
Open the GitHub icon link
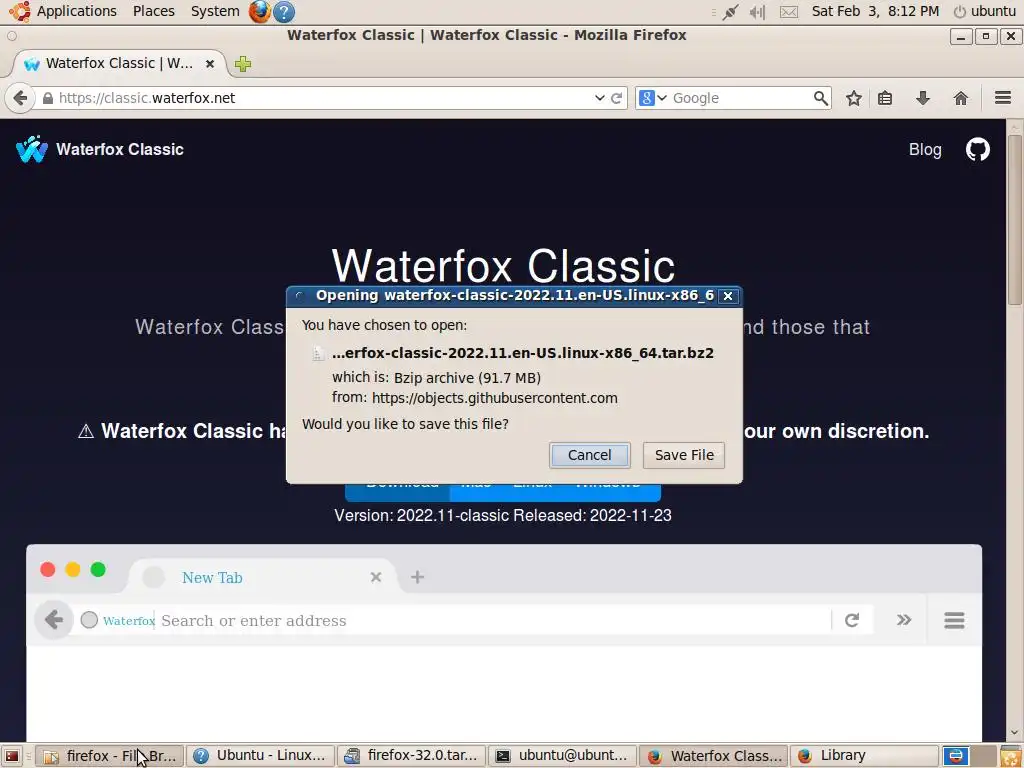(978, 150)
